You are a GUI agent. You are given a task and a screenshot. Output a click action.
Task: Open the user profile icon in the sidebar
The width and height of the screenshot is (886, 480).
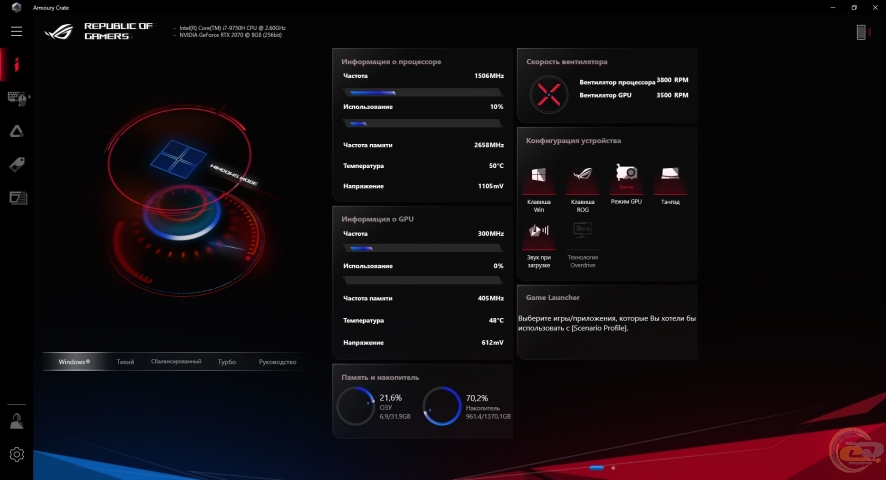16,421
